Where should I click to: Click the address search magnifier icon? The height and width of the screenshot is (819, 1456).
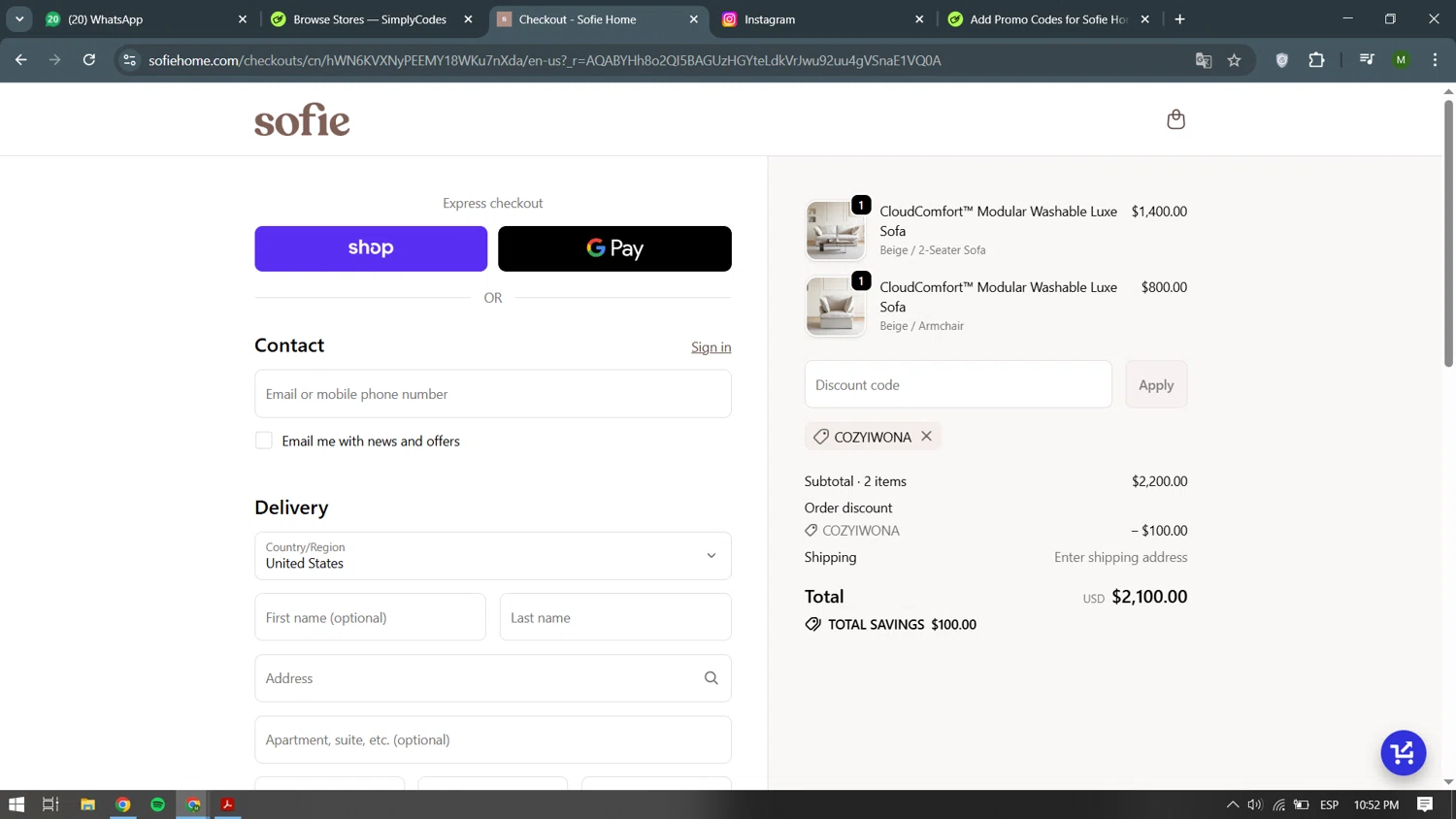click(x=711, y=678)
